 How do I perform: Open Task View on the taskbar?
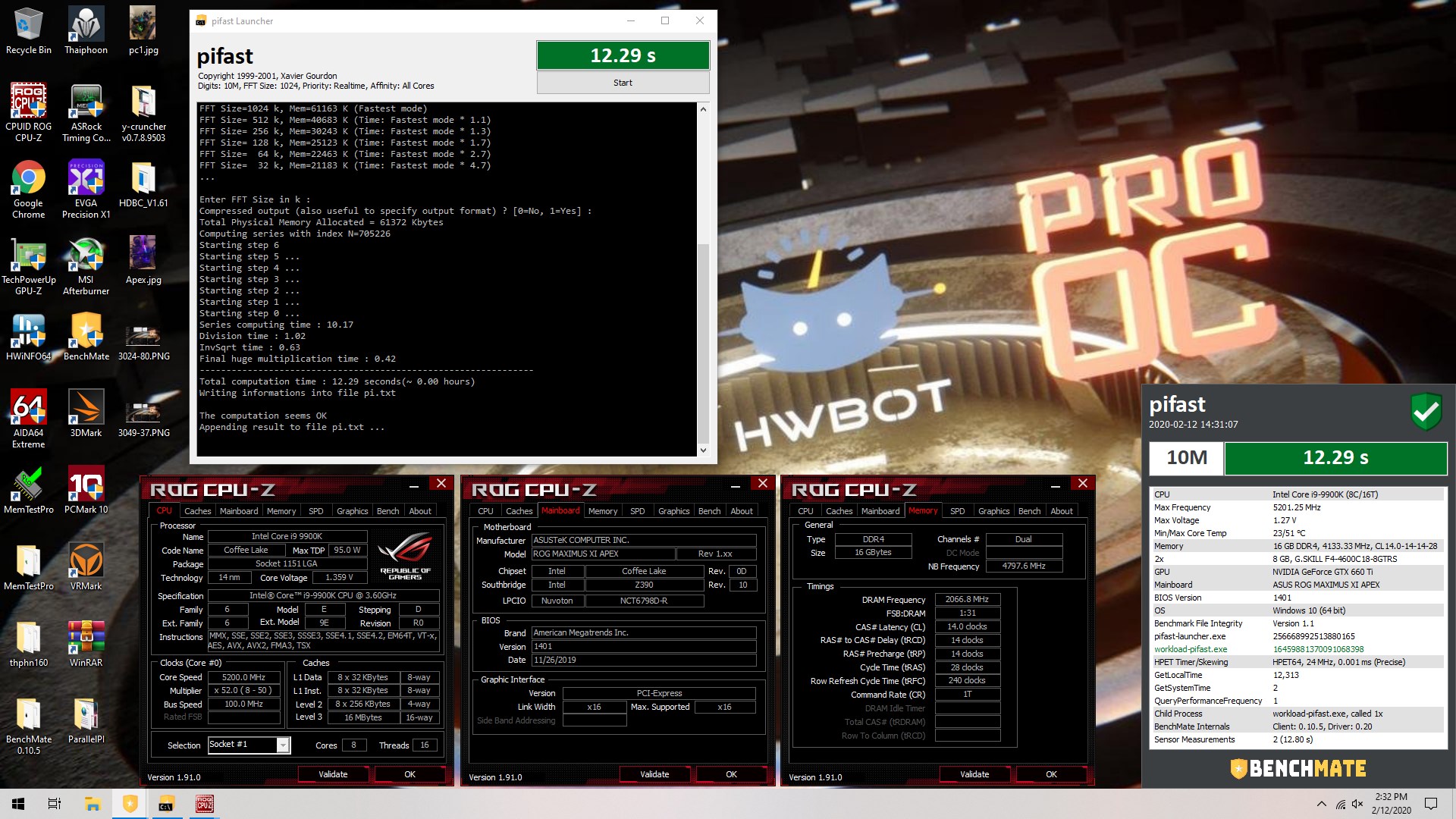point(55,804)
